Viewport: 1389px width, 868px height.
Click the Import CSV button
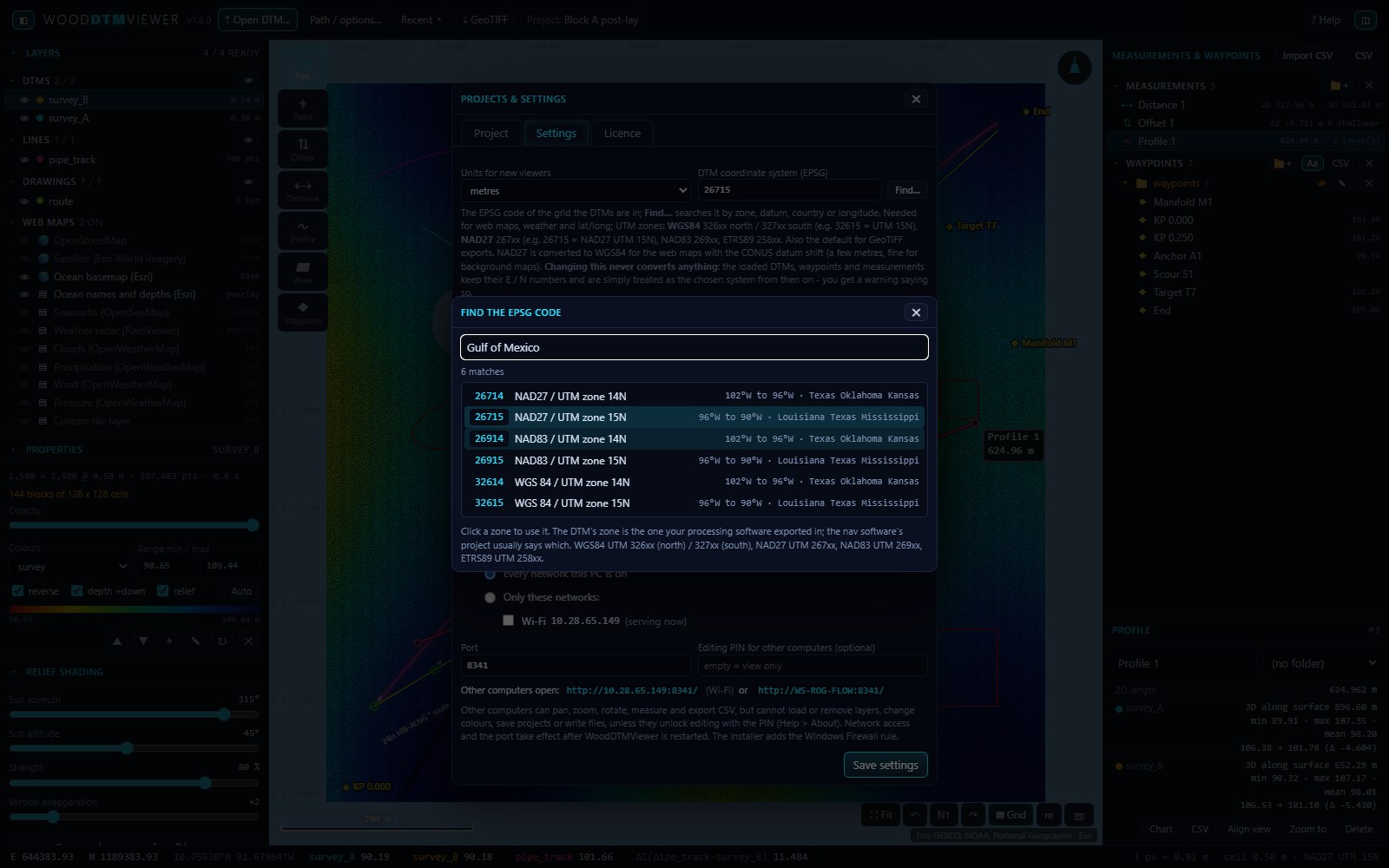(x=1307, y=56)
